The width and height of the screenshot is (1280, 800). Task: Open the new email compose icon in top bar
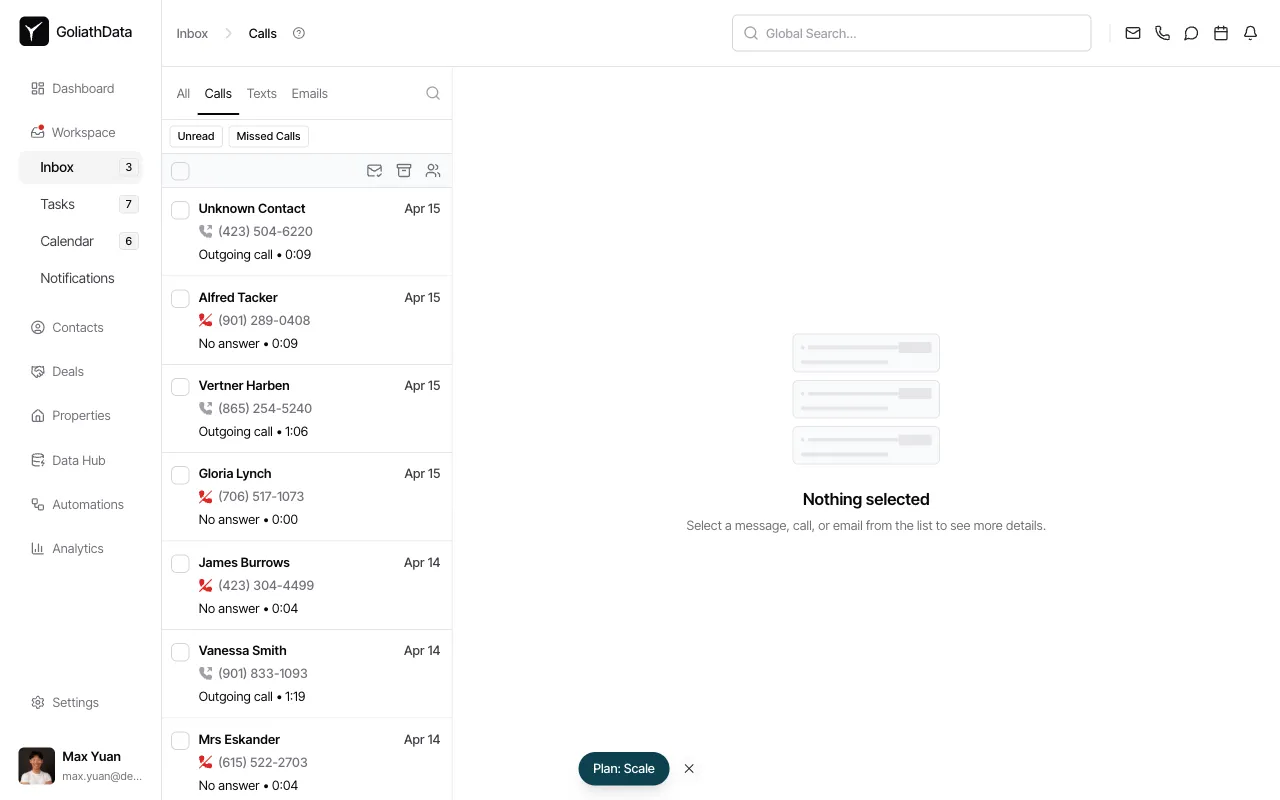1133,33
